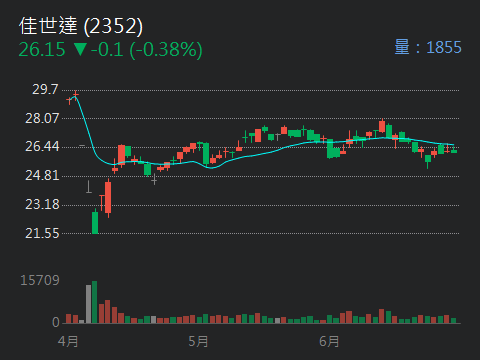Click the 24.81 price axis label
Viewport: 480px width, 360px height.
(x=42, y=175)
